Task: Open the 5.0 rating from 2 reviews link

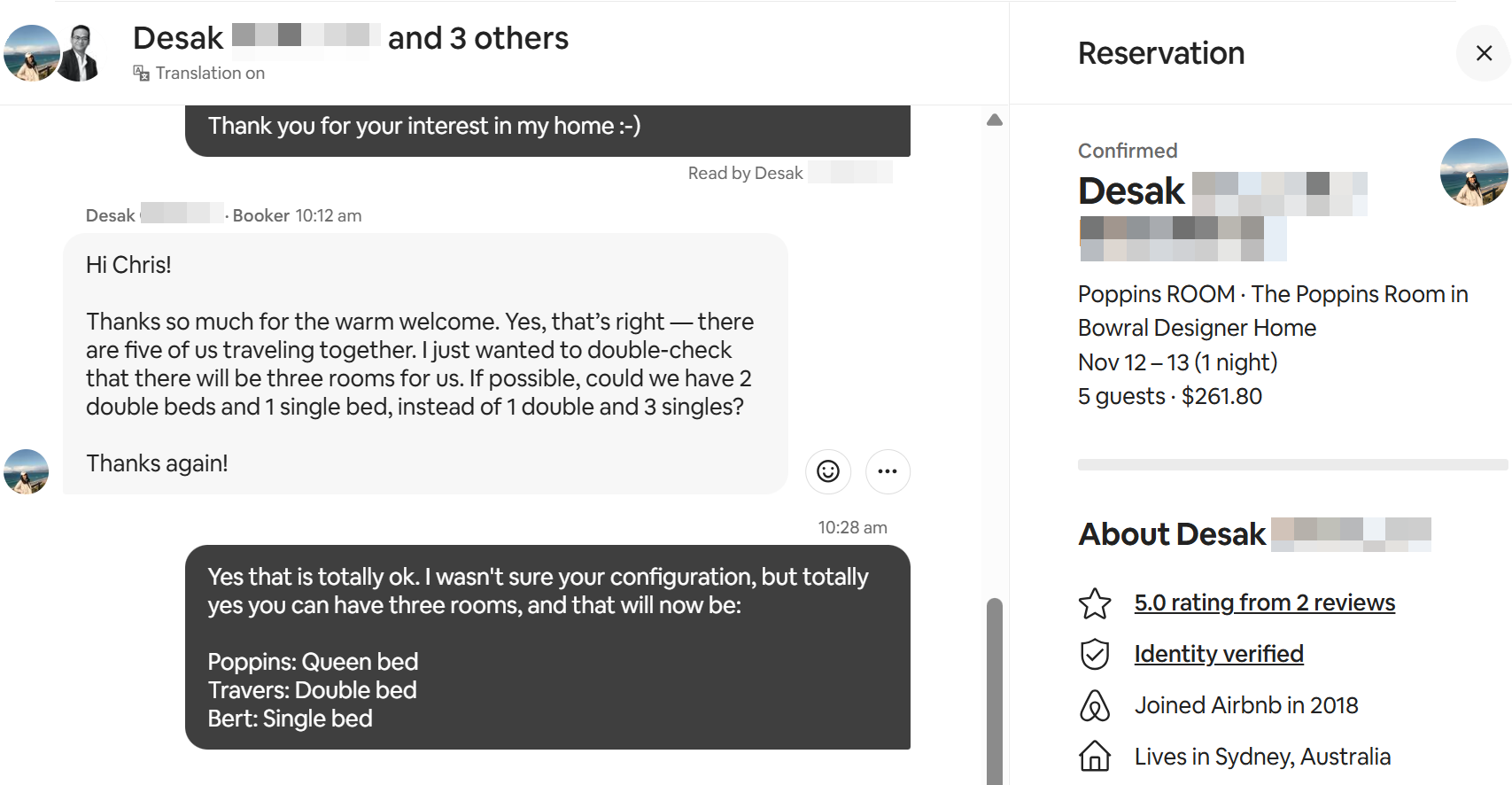Action: pos(1264,603)
